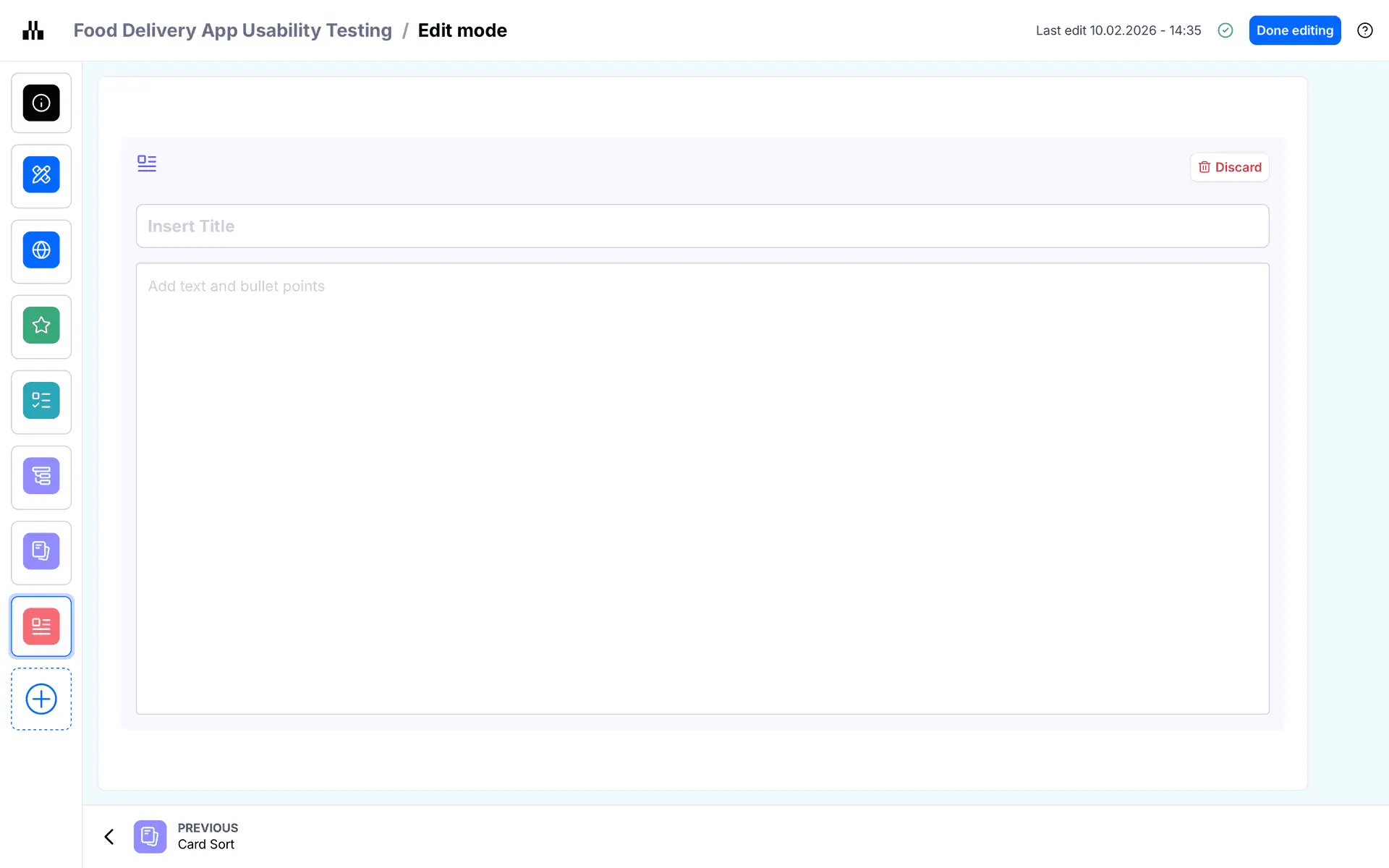Open Food Delivery App Usability Testing breadcrumb

[232, 30]
